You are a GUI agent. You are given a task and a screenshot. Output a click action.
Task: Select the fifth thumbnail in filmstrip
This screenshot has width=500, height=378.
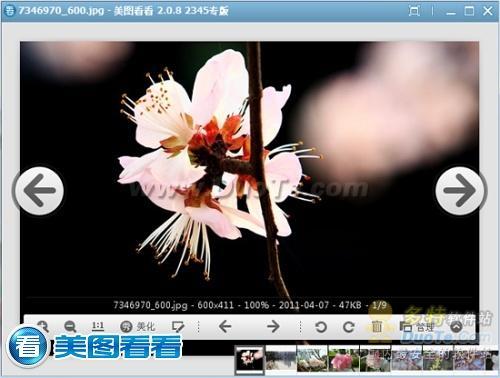coord(375,359)
